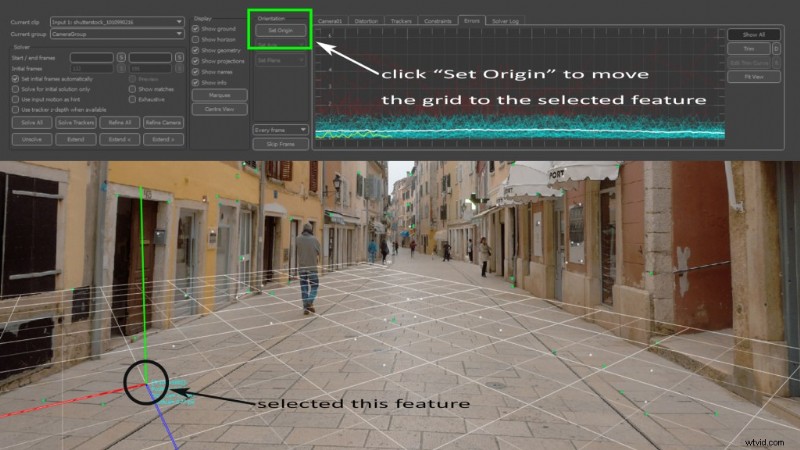
Task: Click the Set Origin button
Action: pos(281,30)
